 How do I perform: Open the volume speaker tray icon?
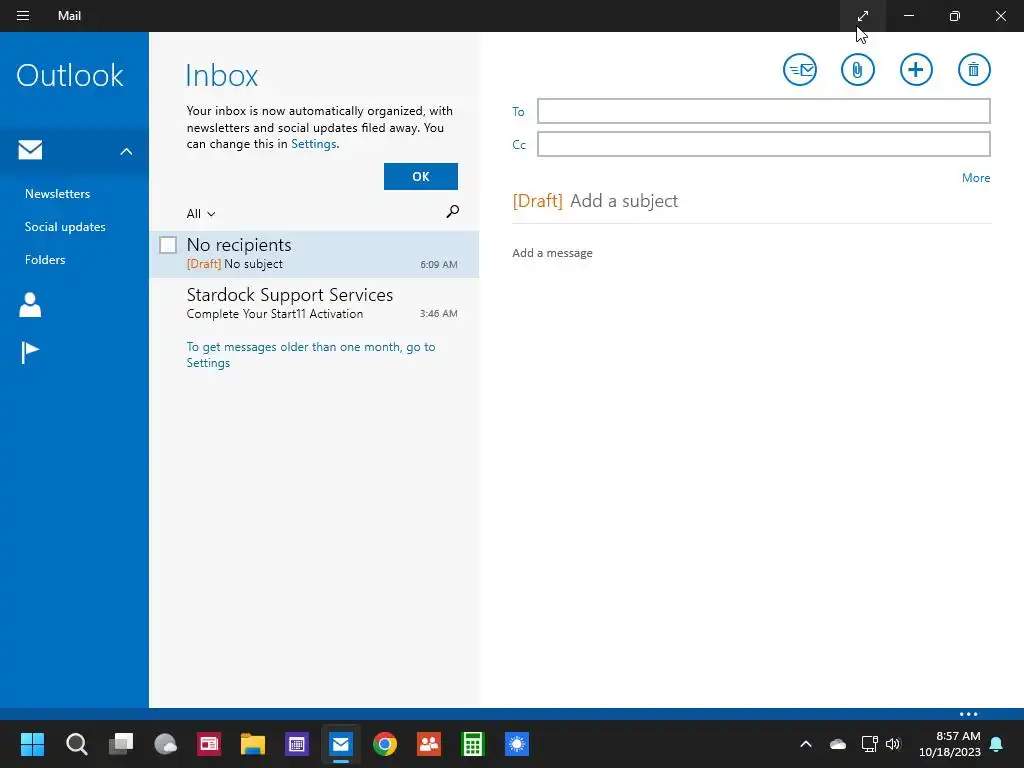pyautogui.click(x=893, y=744)
